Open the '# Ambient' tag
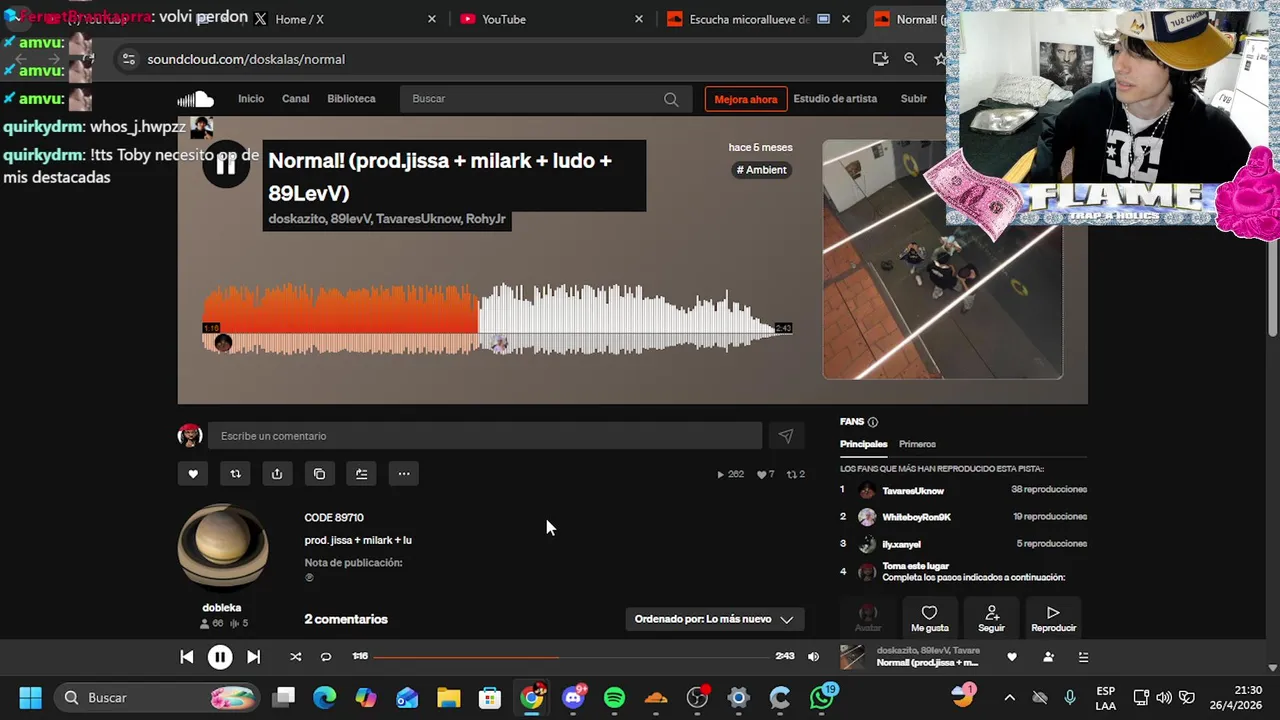This screenshot has height=720, width=1280. tap(762, 170)
